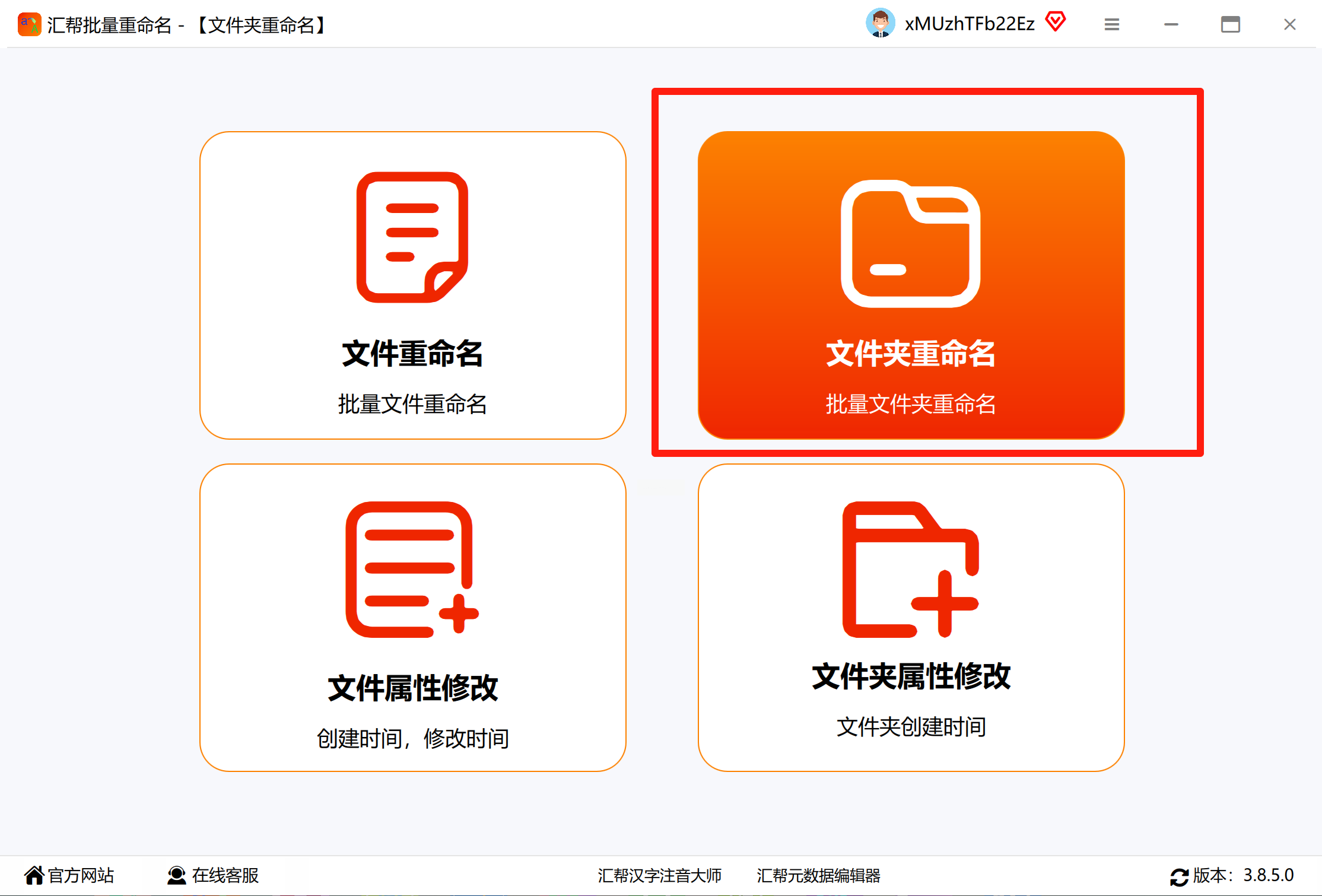
Task: Open 汇帮元数据编辑器 link
Action: pyautogui.click(x=818, y=875)
